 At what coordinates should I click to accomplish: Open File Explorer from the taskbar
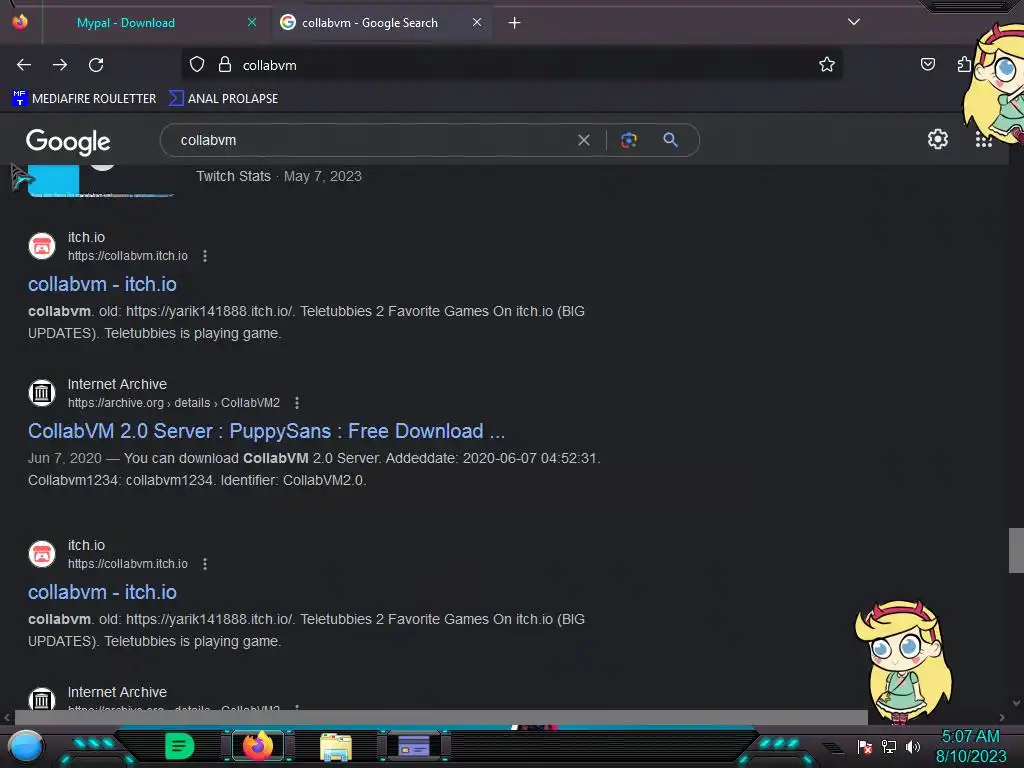click(x=336, y=746)
